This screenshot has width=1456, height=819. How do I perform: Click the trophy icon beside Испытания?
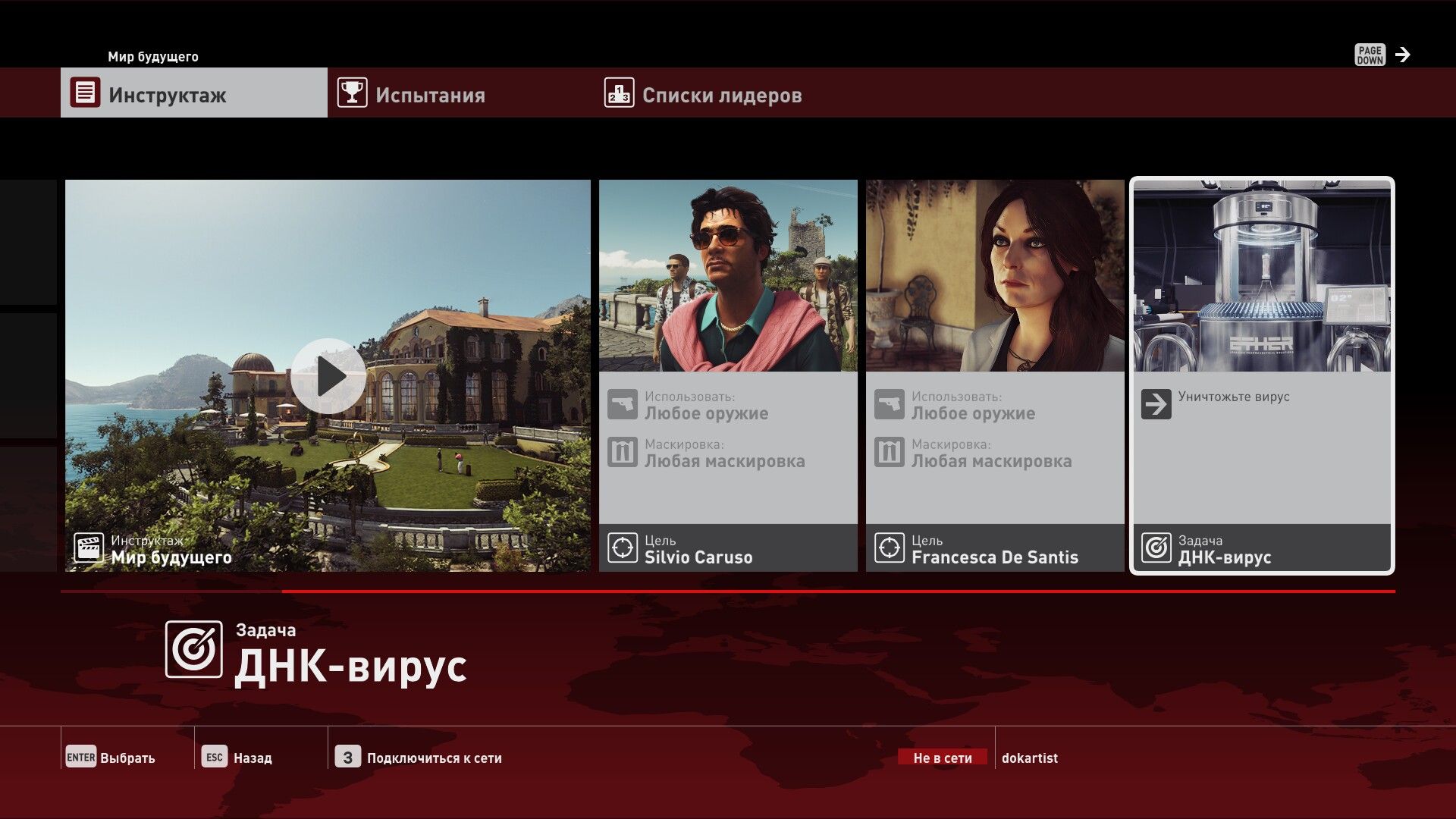(352, 93)
